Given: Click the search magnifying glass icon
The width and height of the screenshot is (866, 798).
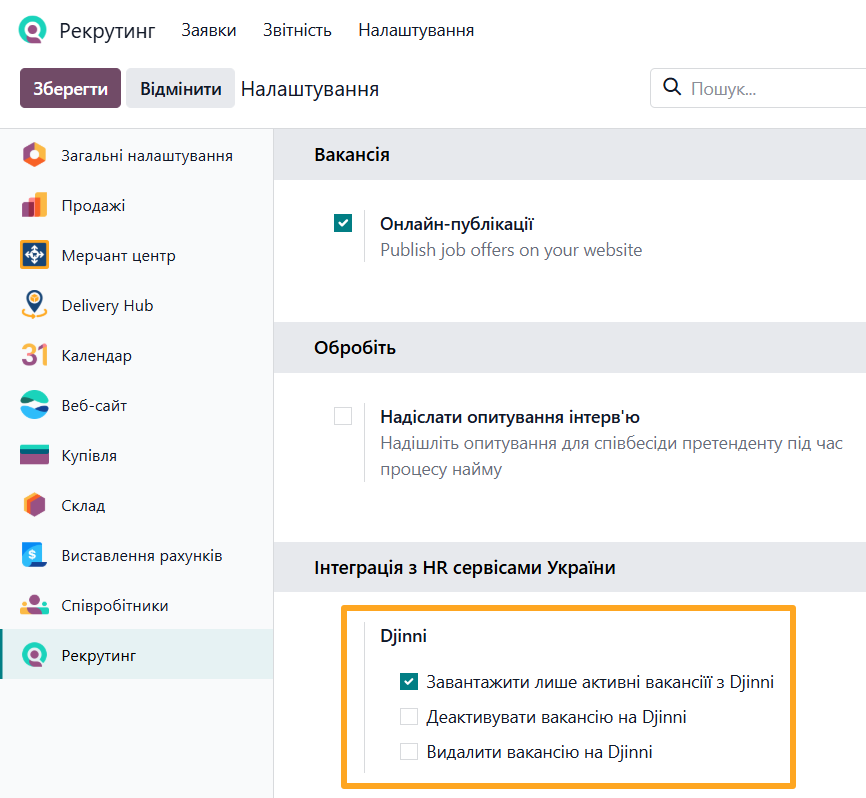Looking at the screenshot, I should [x=672, y=87].
